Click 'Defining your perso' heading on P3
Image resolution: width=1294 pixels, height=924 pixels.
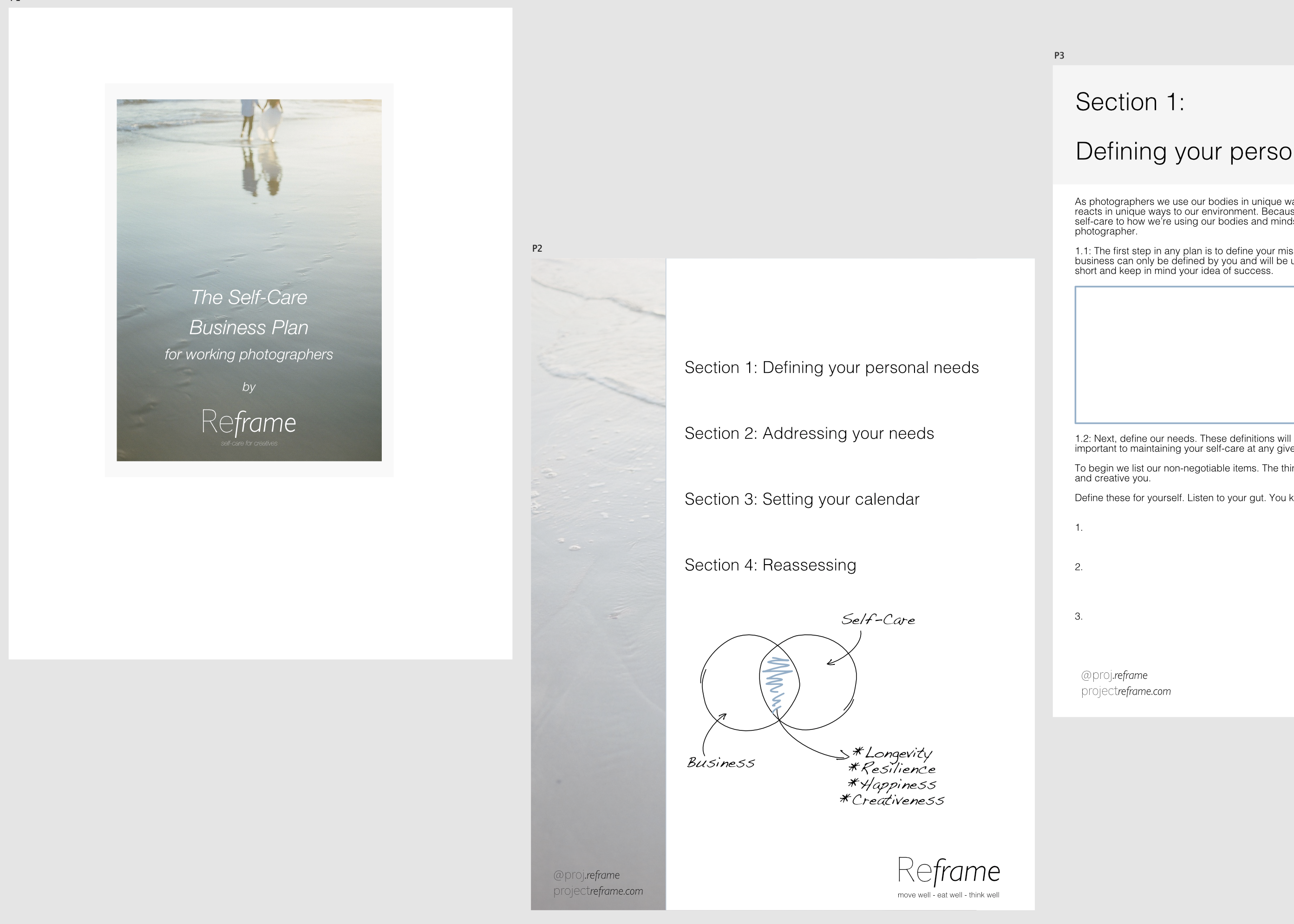(1184, 151)
